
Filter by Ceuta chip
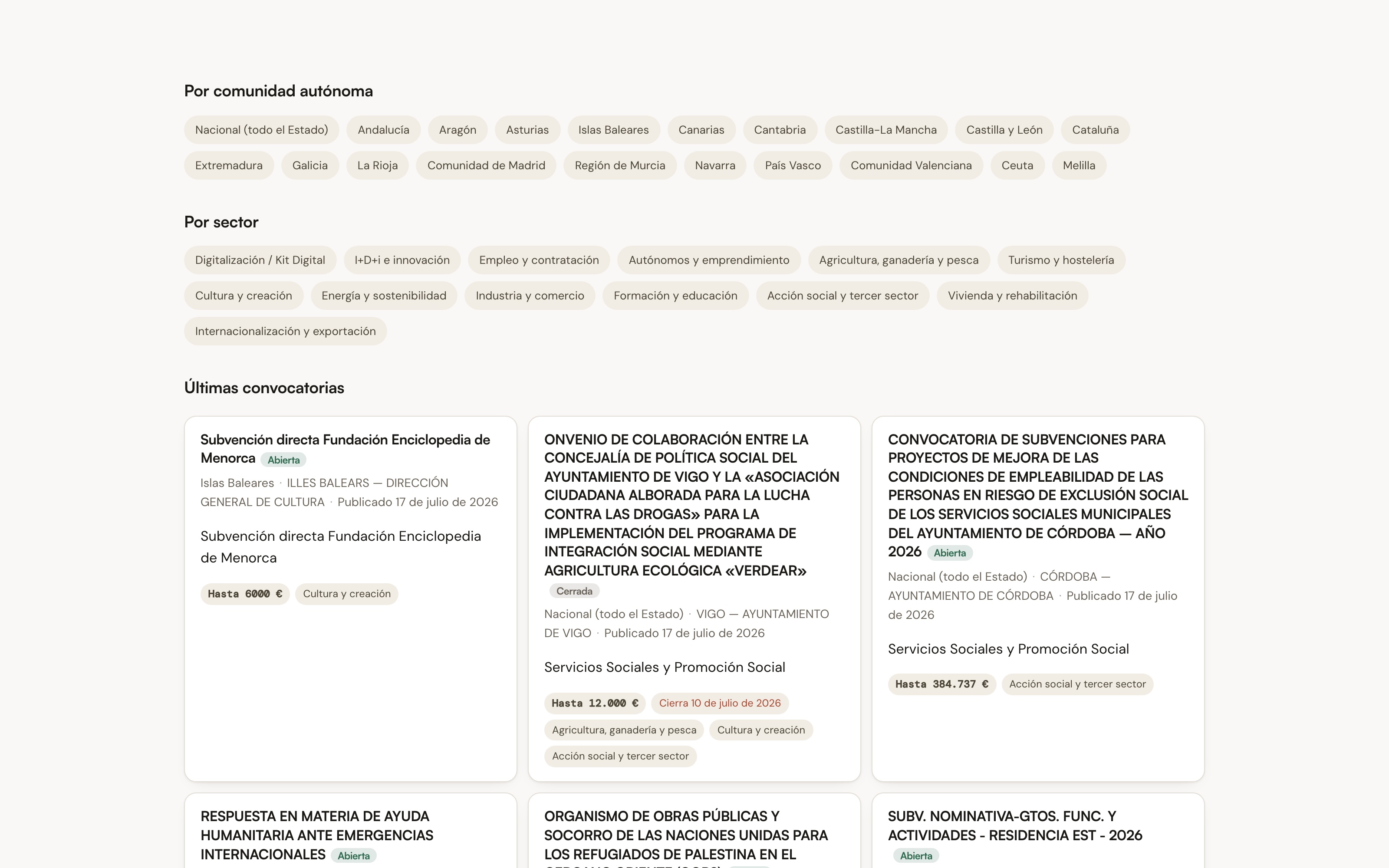1017,165
